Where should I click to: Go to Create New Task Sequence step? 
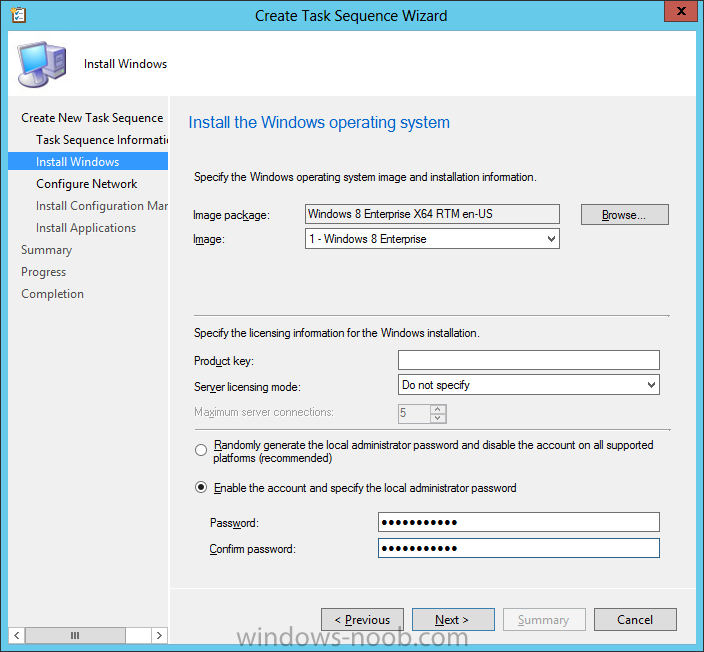coord(92,118)
